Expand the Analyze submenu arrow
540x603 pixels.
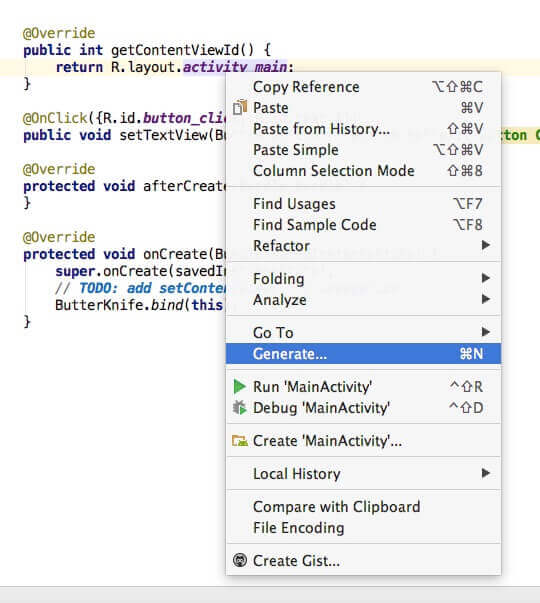[x=486, y=299]
